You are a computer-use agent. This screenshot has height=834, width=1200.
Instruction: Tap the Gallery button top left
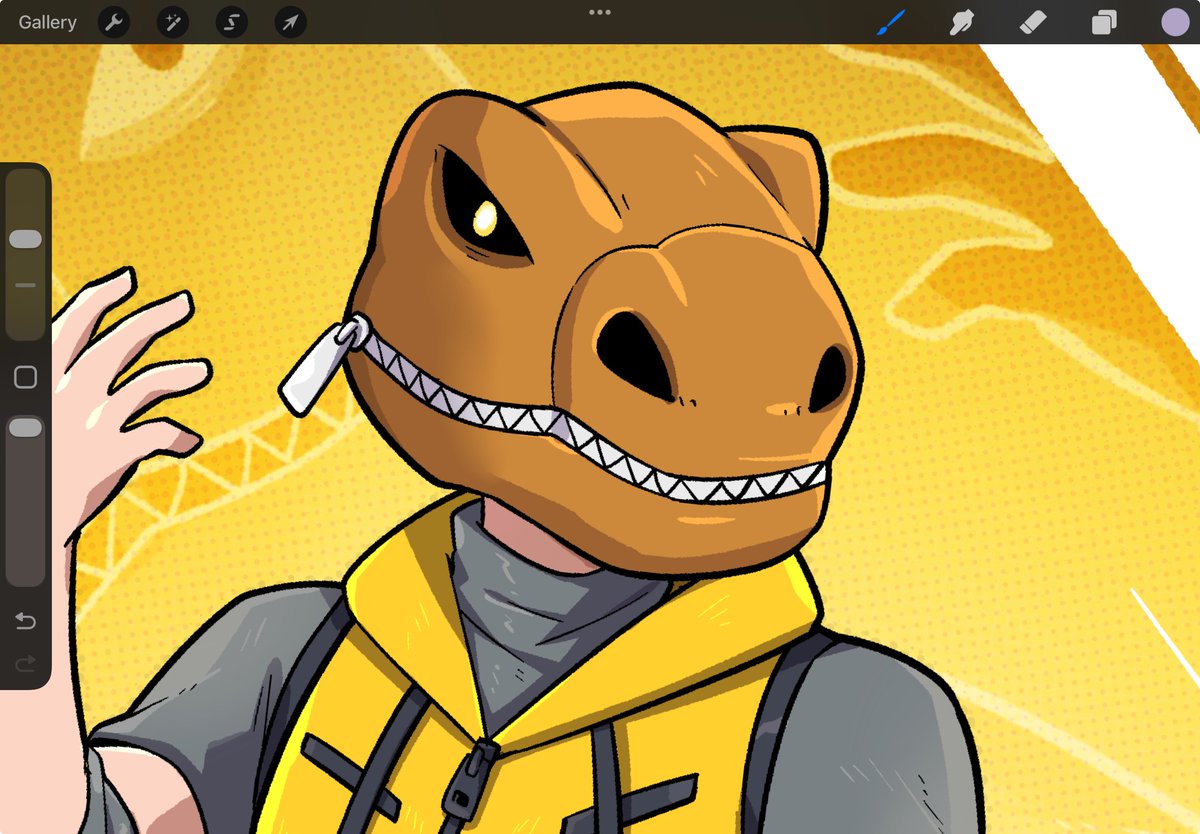tap(45, 22)
